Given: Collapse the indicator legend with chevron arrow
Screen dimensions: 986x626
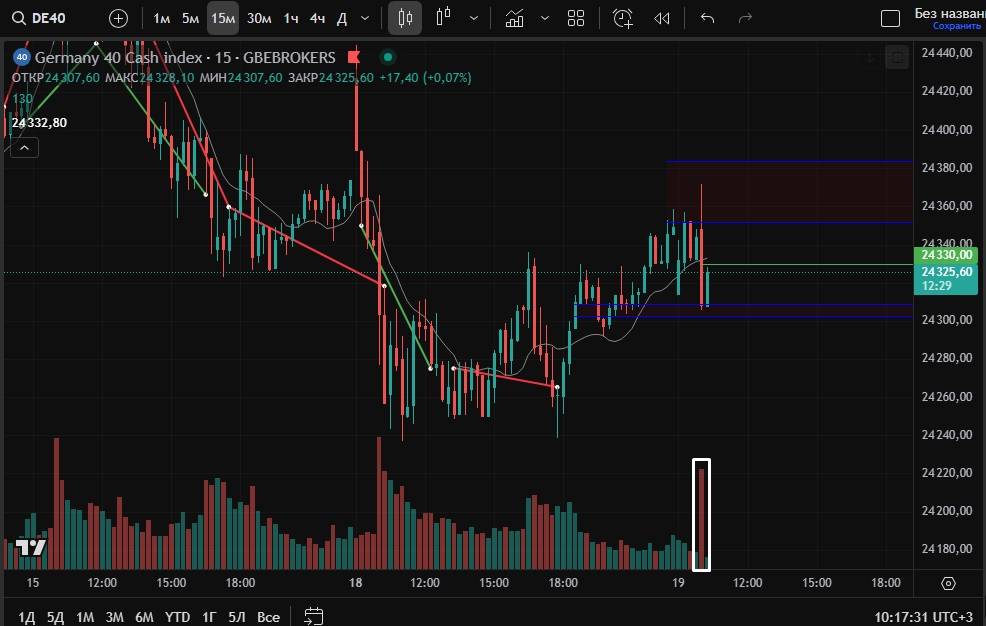Looking at the screenshot, I should pyautogui.click(x=24, y=148).
